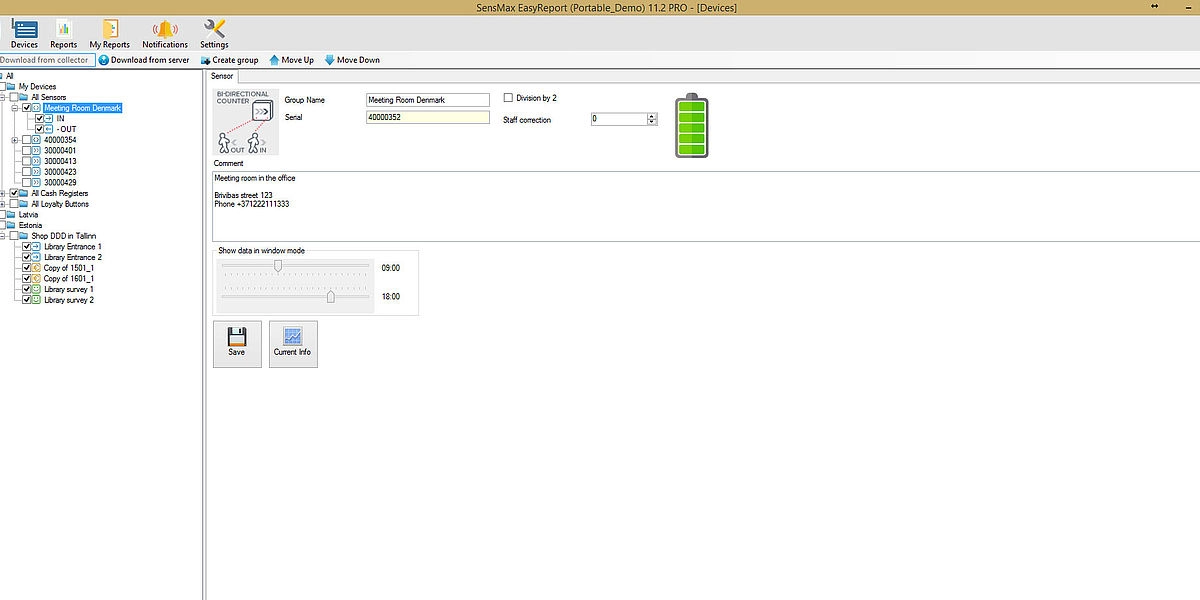Click the Group Name text field
Image resolution: width=1200 pixels, height=600 pixels.
(427, 100)
